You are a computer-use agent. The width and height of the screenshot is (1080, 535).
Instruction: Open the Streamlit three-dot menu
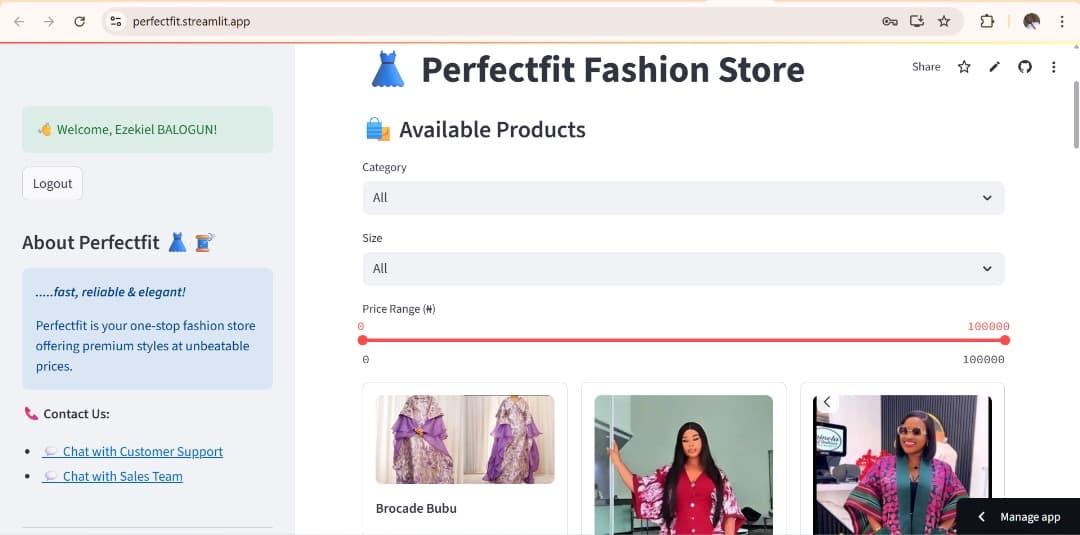1053,67
